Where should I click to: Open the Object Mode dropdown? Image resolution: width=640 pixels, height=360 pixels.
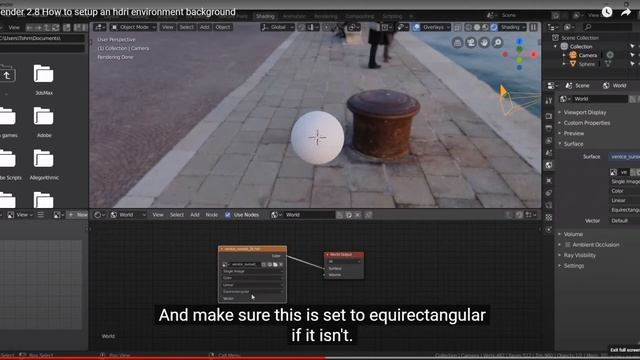[x=133, y=27]
